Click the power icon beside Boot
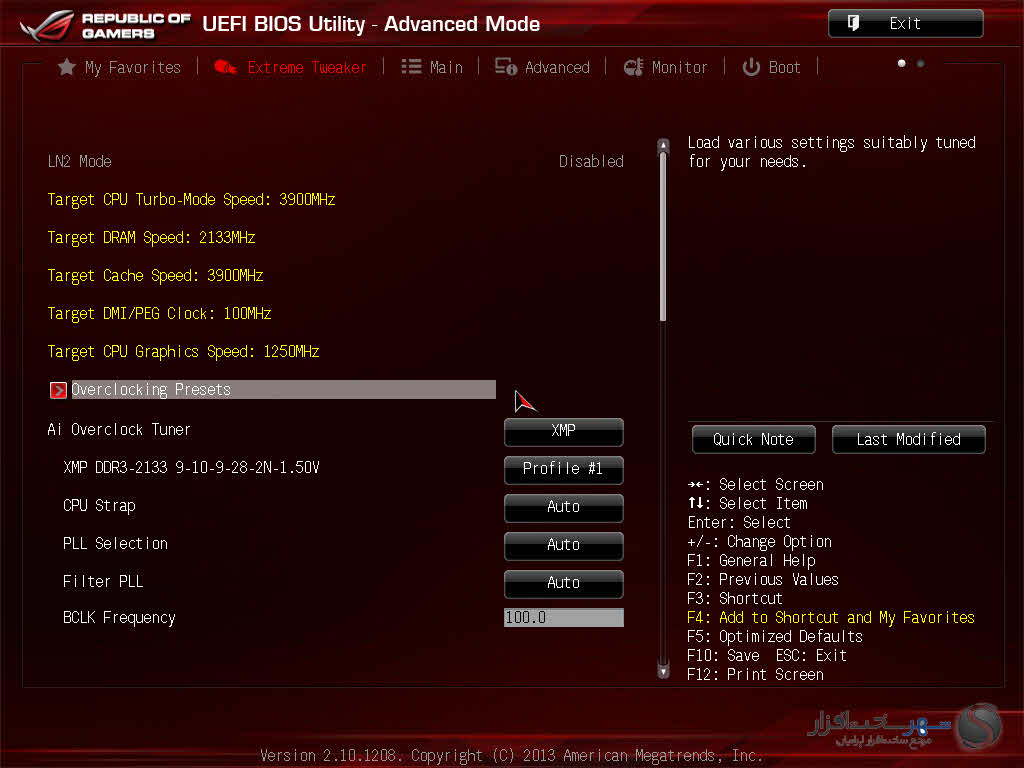Viewport: 1024px width, 768px height. coord(751,67)
